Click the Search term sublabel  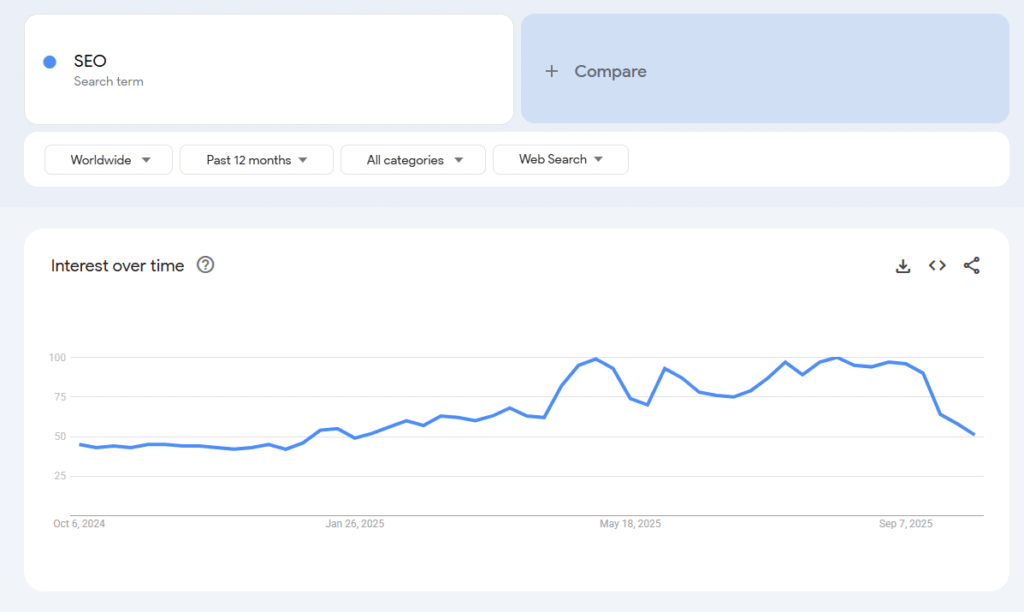(108, 82)
